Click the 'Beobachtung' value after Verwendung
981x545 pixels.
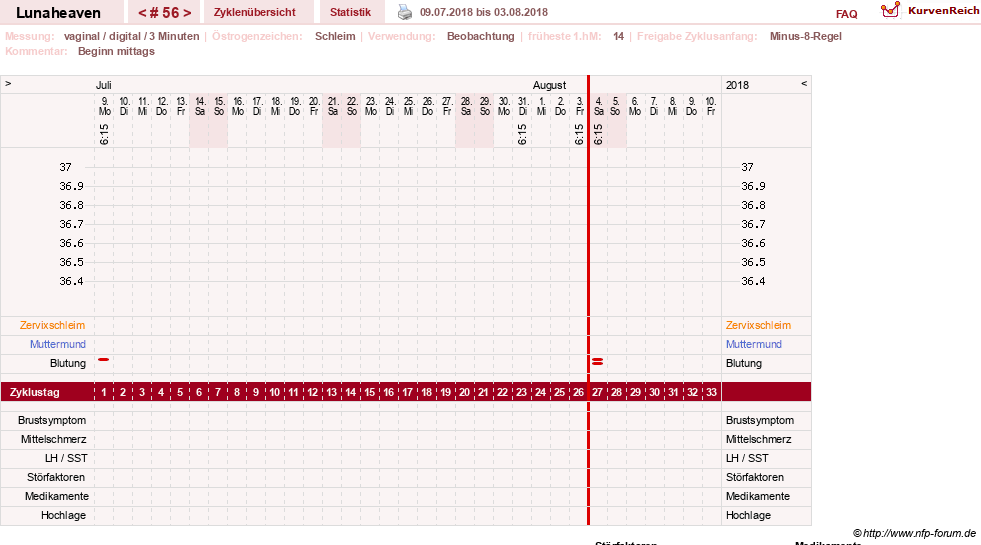[x=480, y=36]
